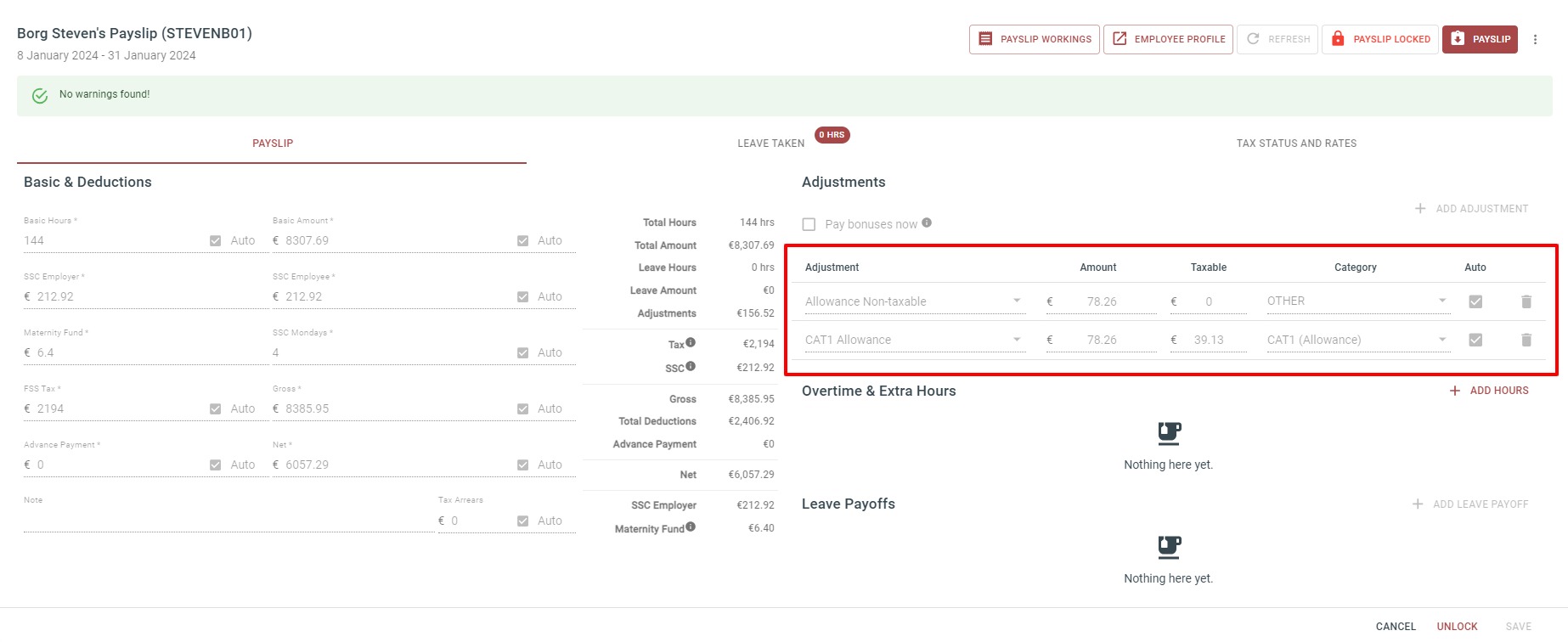Click the 0 HRS badge on Leave Taken
The height and width of the screenshot is (642, 1568).
tap(832, 135)
